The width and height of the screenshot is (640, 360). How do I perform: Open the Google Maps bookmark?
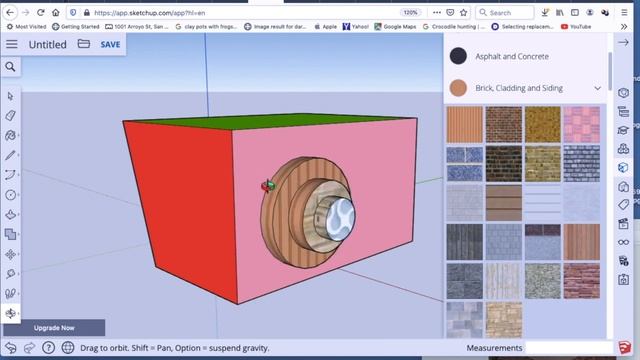coord(395,27)
